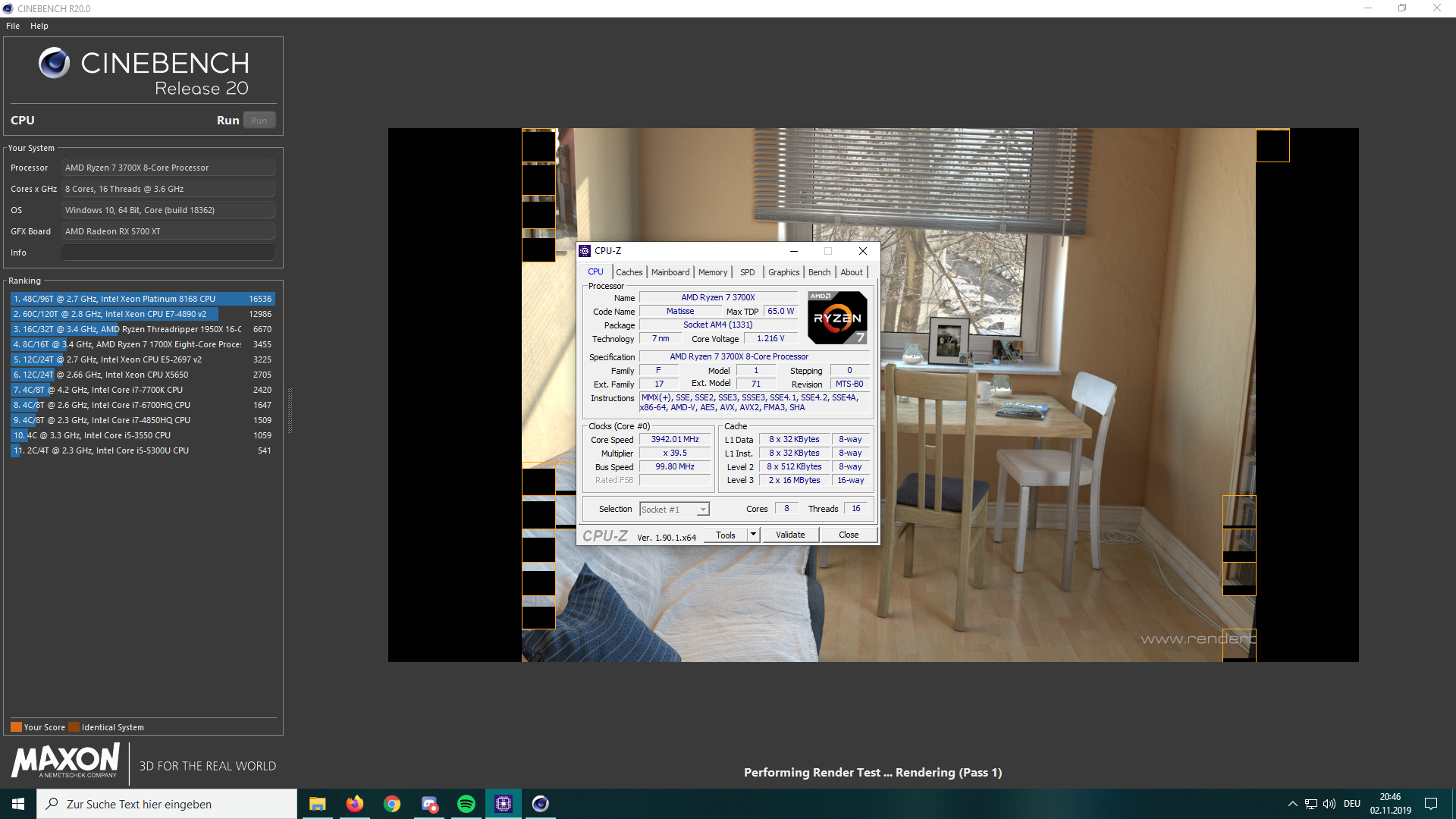Open the Help menu in Cinebench
The width and height of the screenshot is (1456, 819).
pyautogui.click(x=39, y=26)
